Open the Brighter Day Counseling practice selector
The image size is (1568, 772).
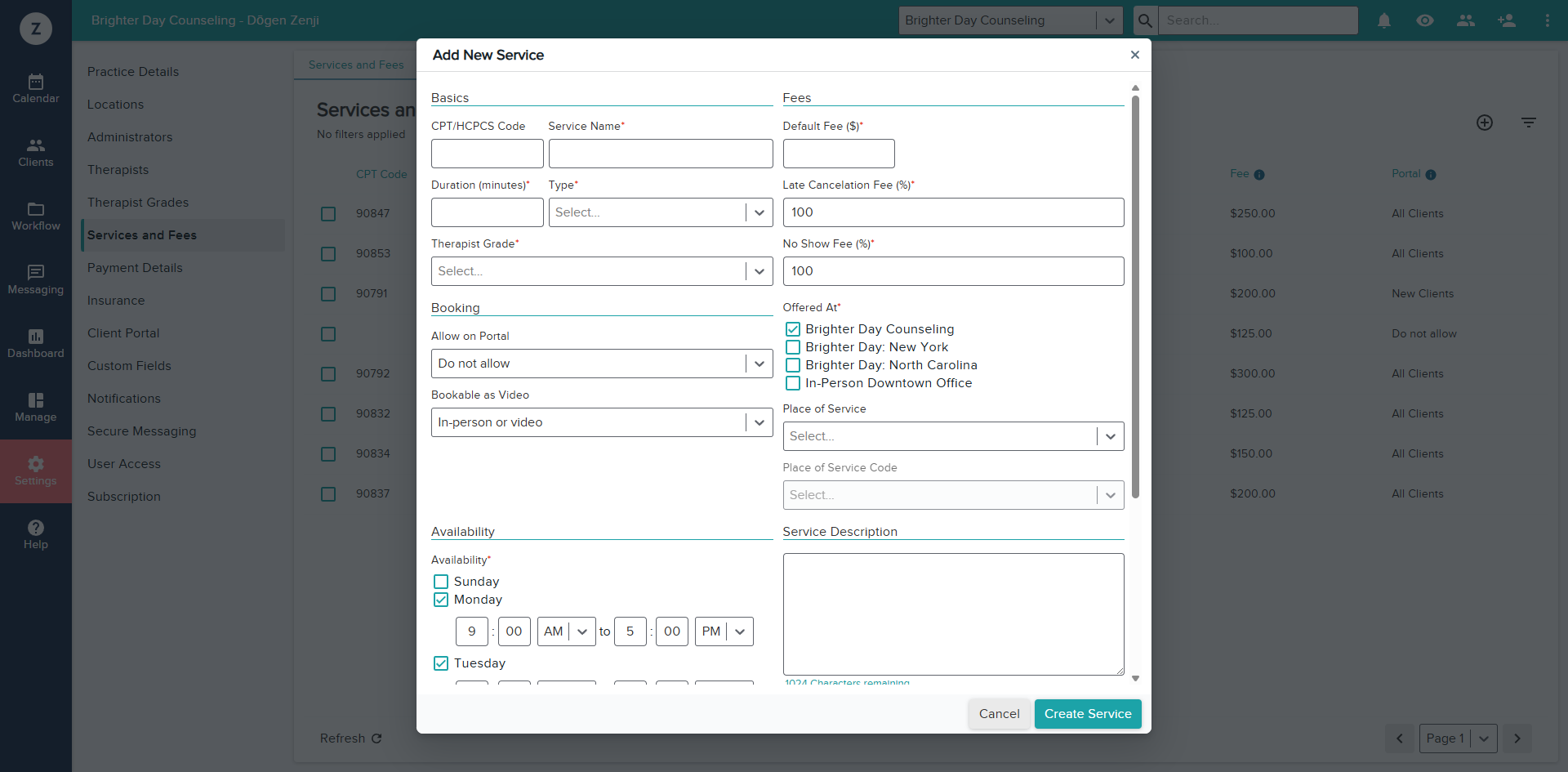pos(1011,20)
